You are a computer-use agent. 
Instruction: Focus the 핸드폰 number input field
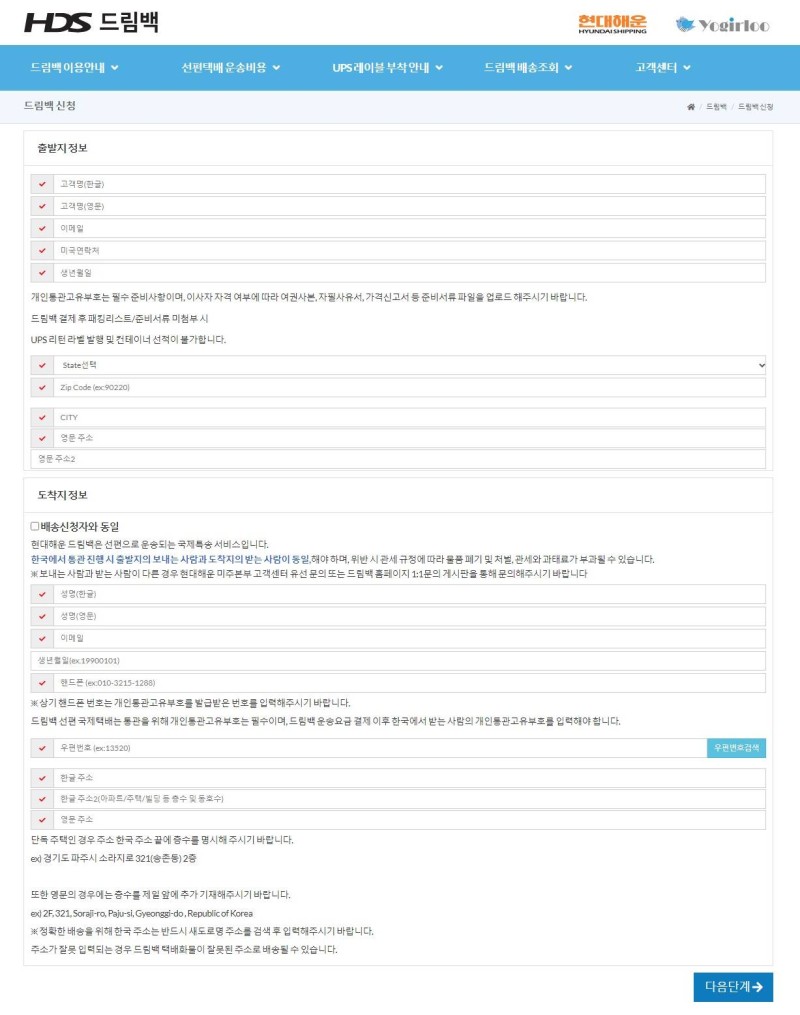410,682
